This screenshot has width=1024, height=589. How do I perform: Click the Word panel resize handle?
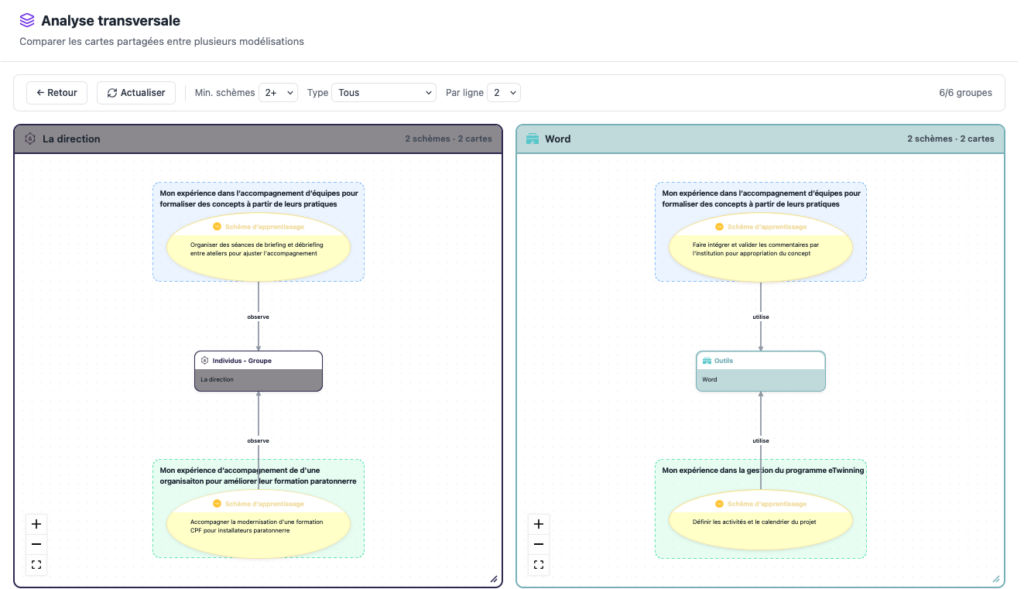tap(996, 579)
